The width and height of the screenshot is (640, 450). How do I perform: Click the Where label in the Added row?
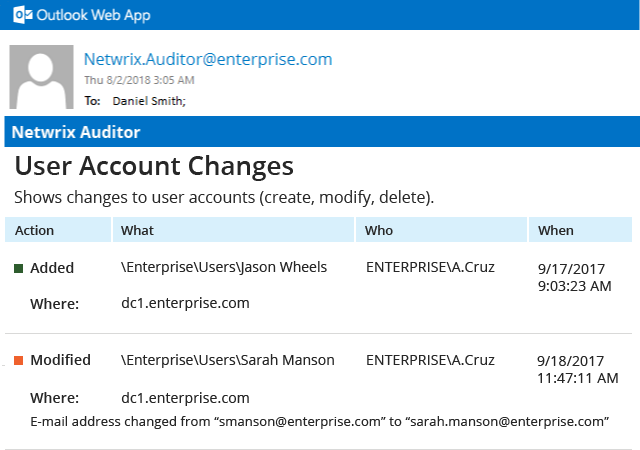tap(55, 304)
